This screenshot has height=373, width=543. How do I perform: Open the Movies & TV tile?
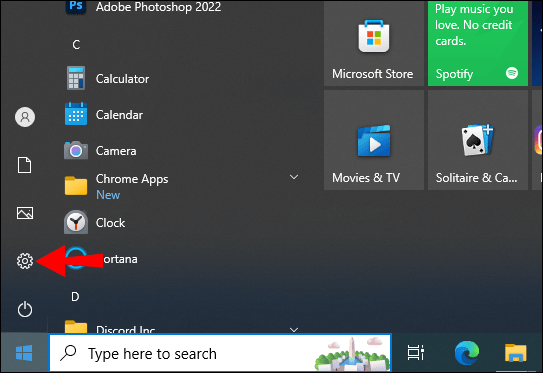[x=374, y=140]
